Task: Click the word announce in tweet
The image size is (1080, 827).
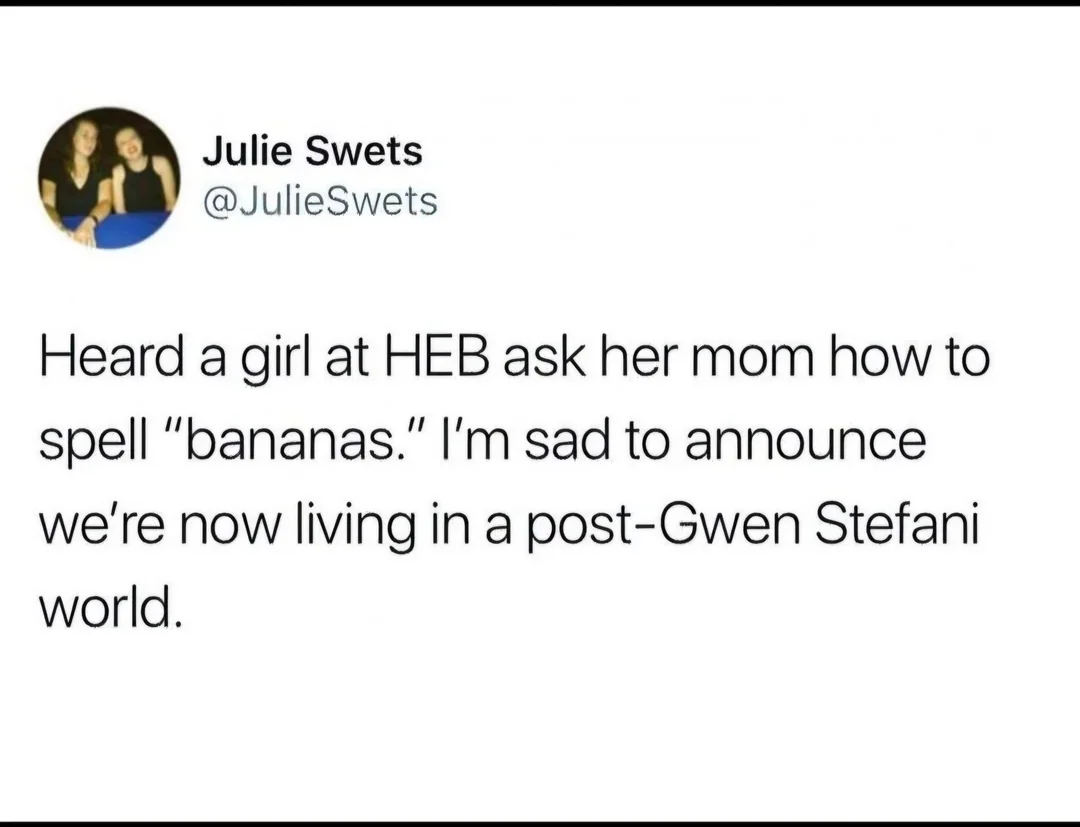Action: pyautogui.click(x=805, y=442)
